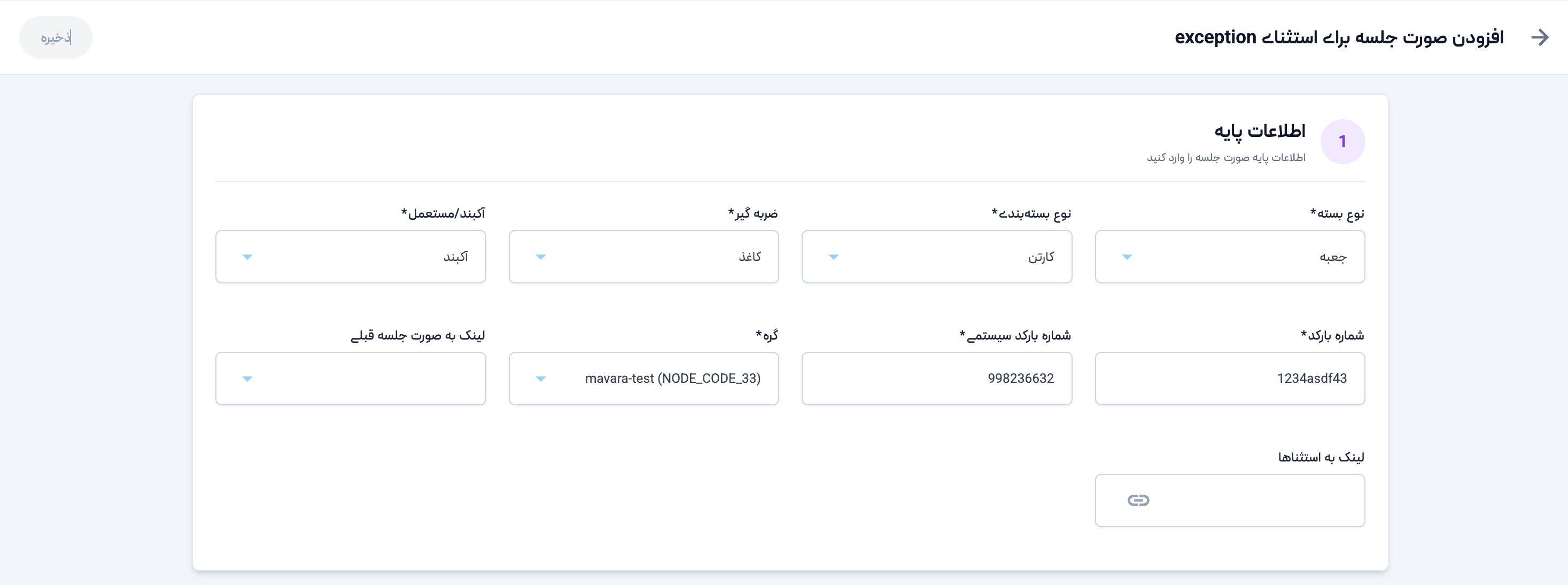This screenshot has height=585, width=1568.
Task: Click the system barcode field with 998236632
Action: pos(936,379)
